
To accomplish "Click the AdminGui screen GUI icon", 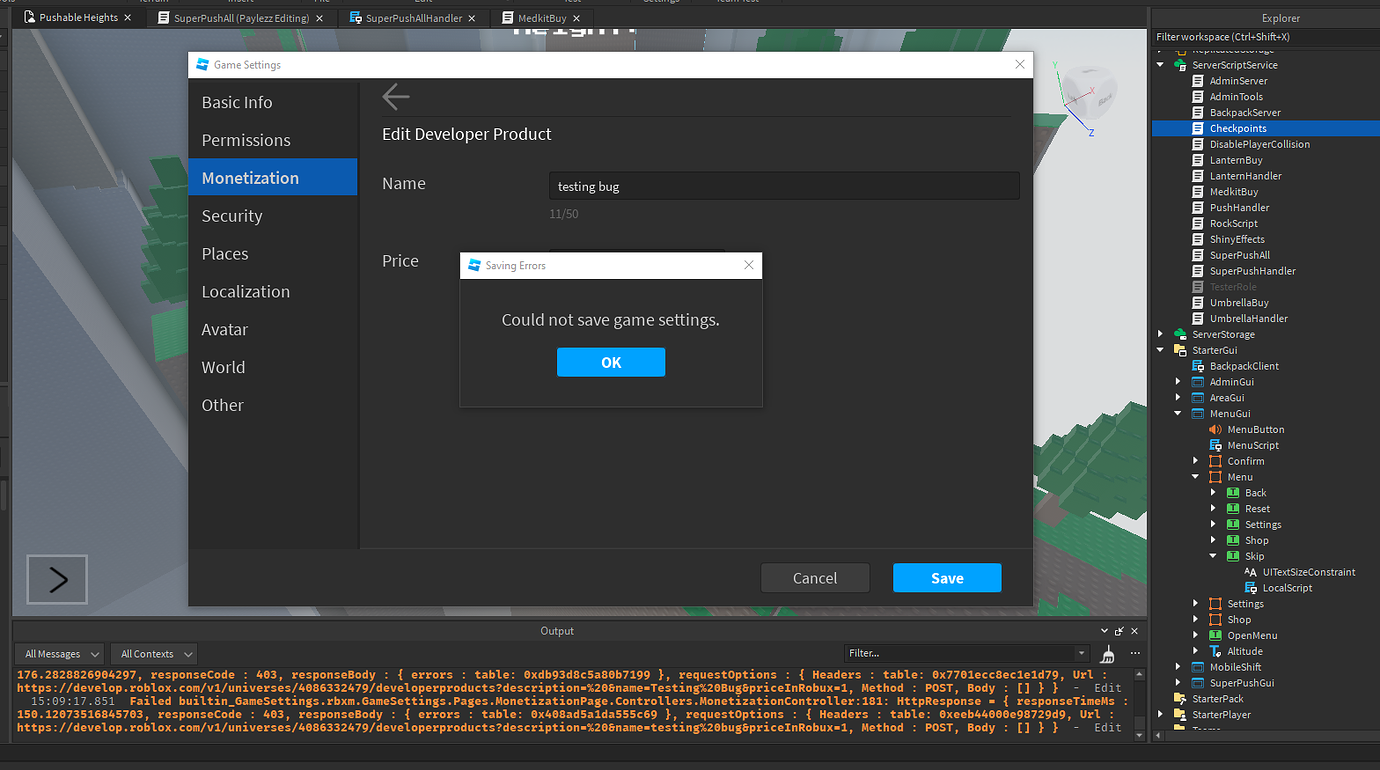I will click(1198, 382).
